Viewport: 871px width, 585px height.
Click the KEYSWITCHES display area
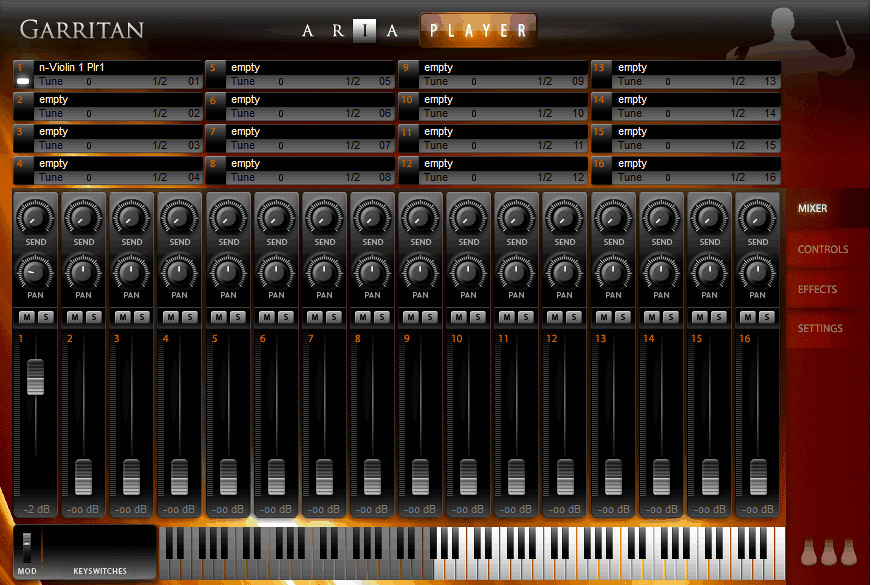99,547
